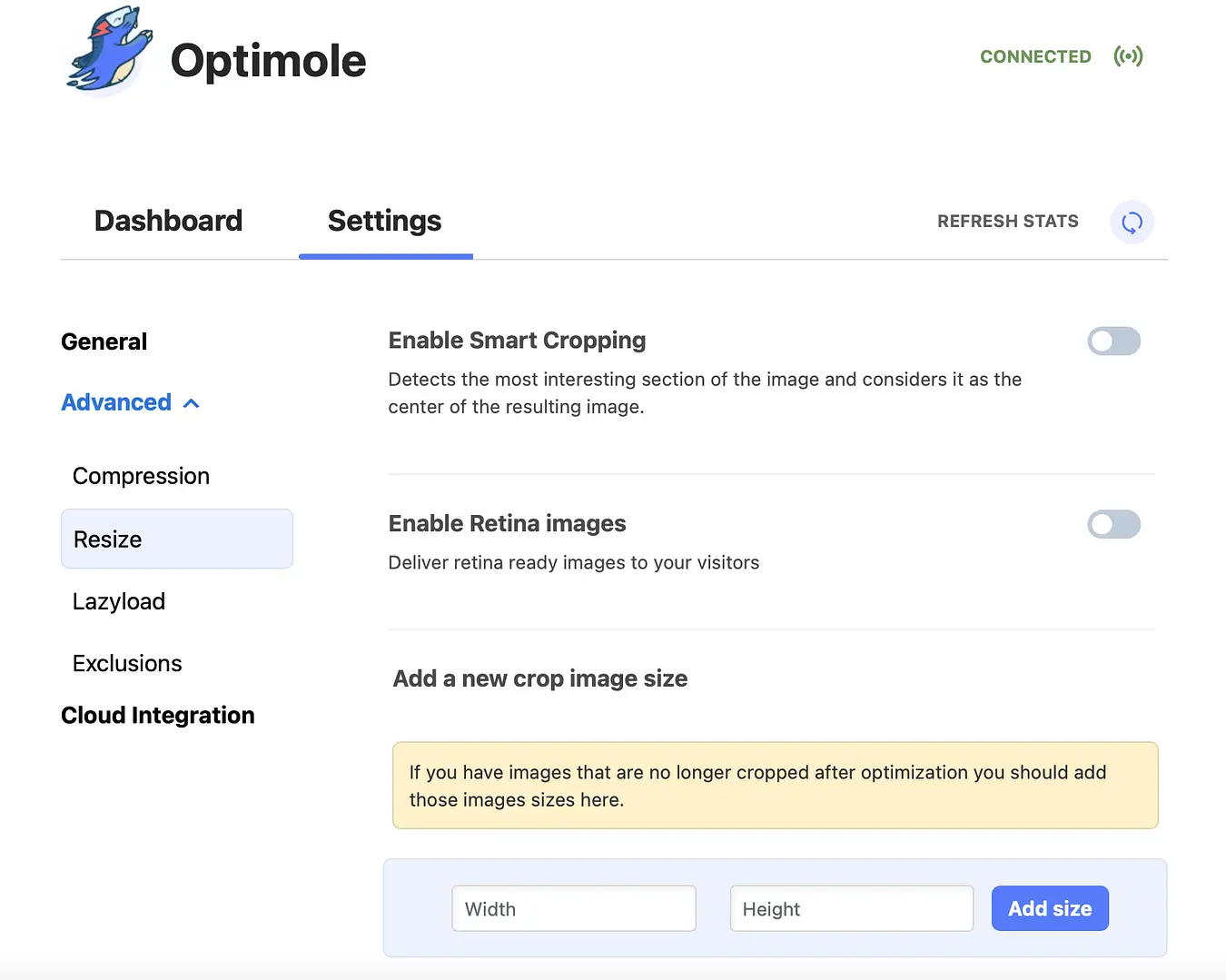
Task: Click the yellow warning notice about cropped images
Action: (775, 786)
